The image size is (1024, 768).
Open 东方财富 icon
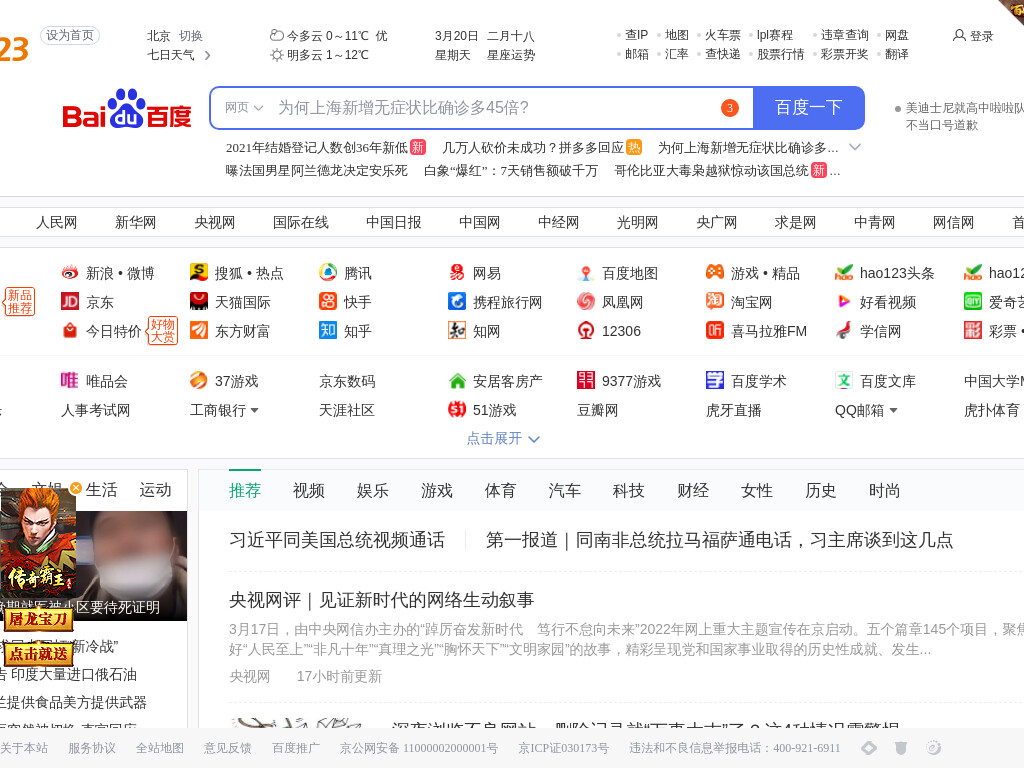click(x=199, y=330)
